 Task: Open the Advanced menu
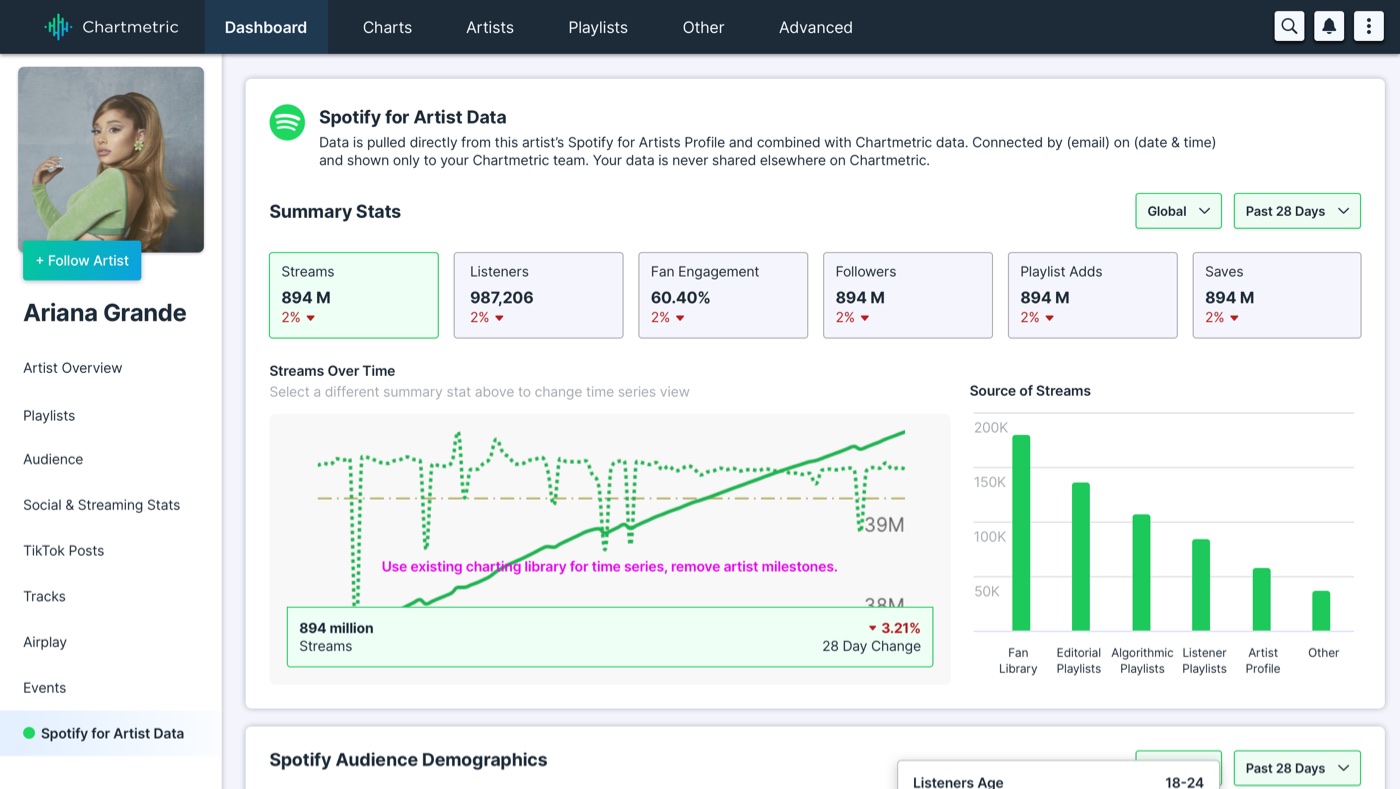(816, 27)
